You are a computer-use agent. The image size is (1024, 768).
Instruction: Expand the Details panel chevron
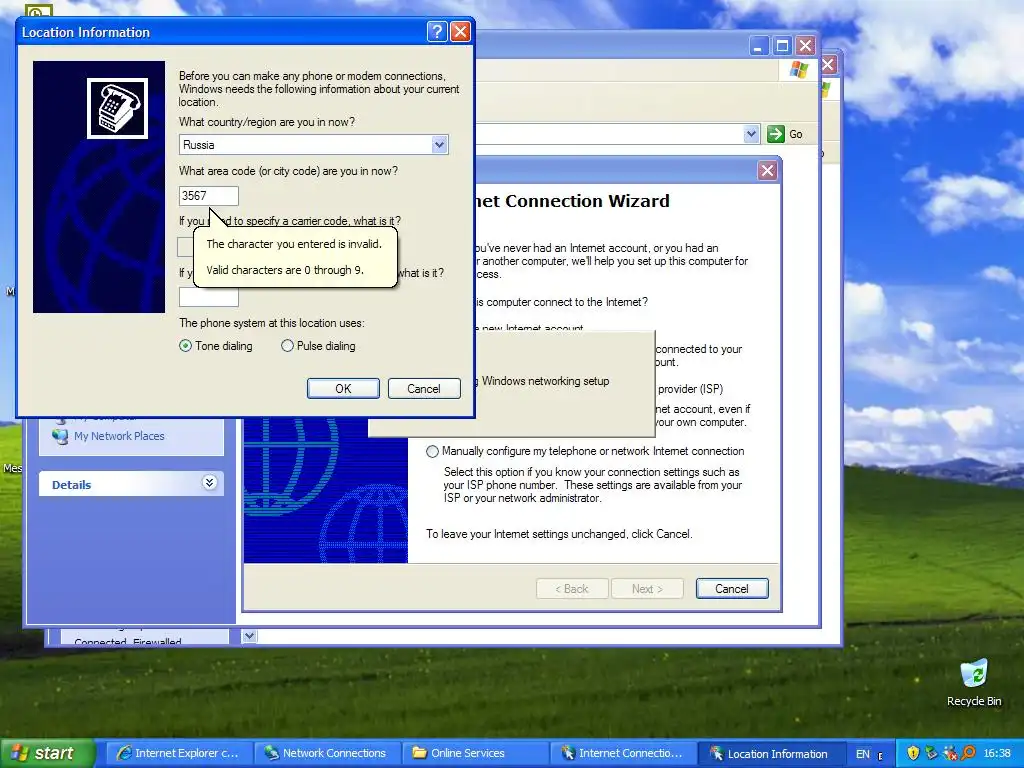point(209,483)
